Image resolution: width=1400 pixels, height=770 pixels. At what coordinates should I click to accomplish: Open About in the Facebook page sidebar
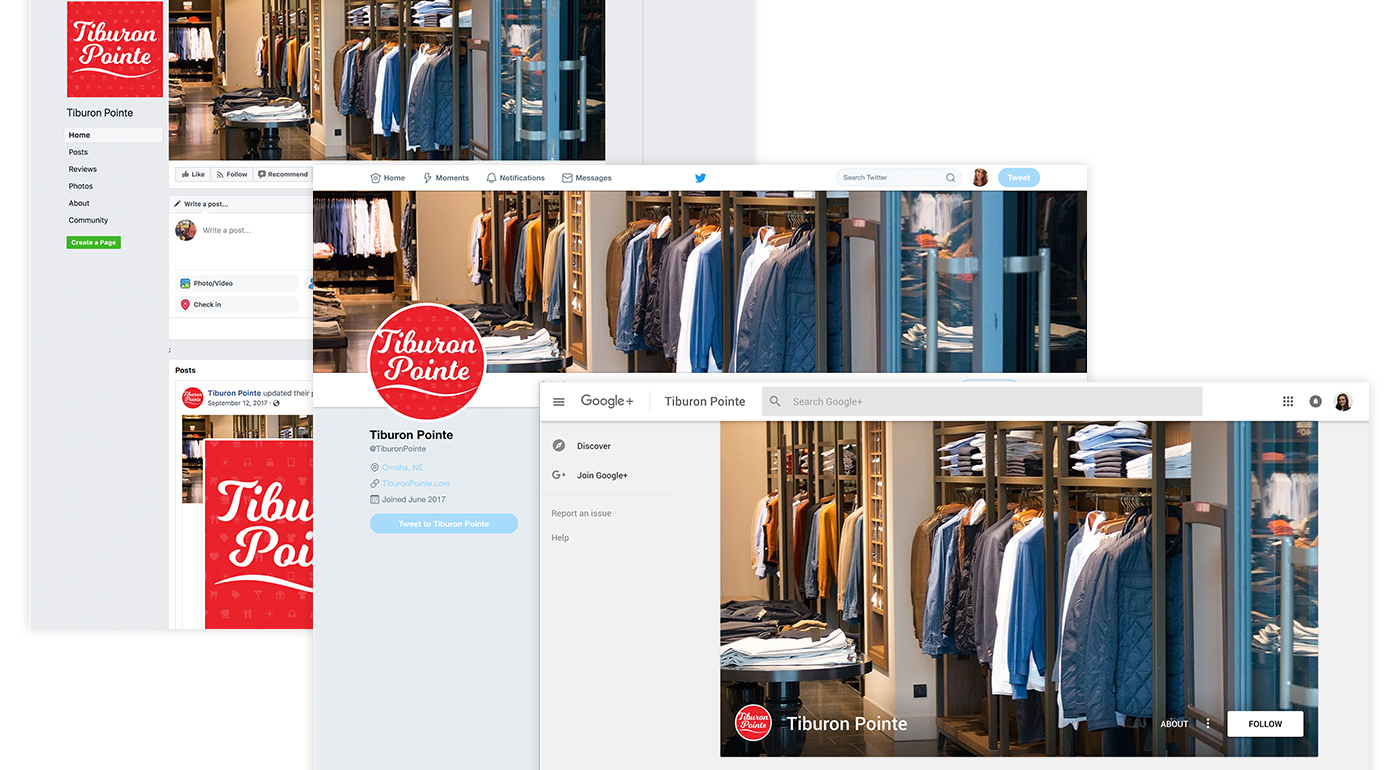pos(79,203)
